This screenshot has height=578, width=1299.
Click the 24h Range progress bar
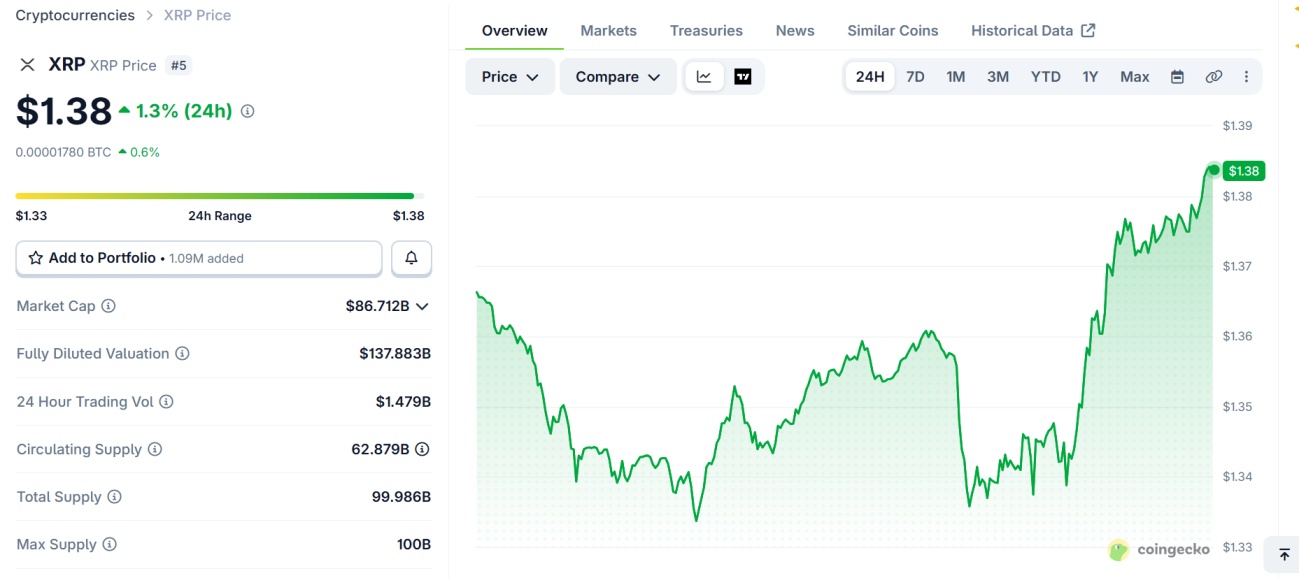(x=220, y=196)
